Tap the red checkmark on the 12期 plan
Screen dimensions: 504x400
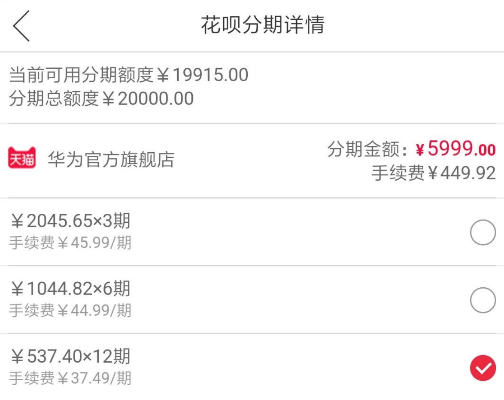coord(483,368)
